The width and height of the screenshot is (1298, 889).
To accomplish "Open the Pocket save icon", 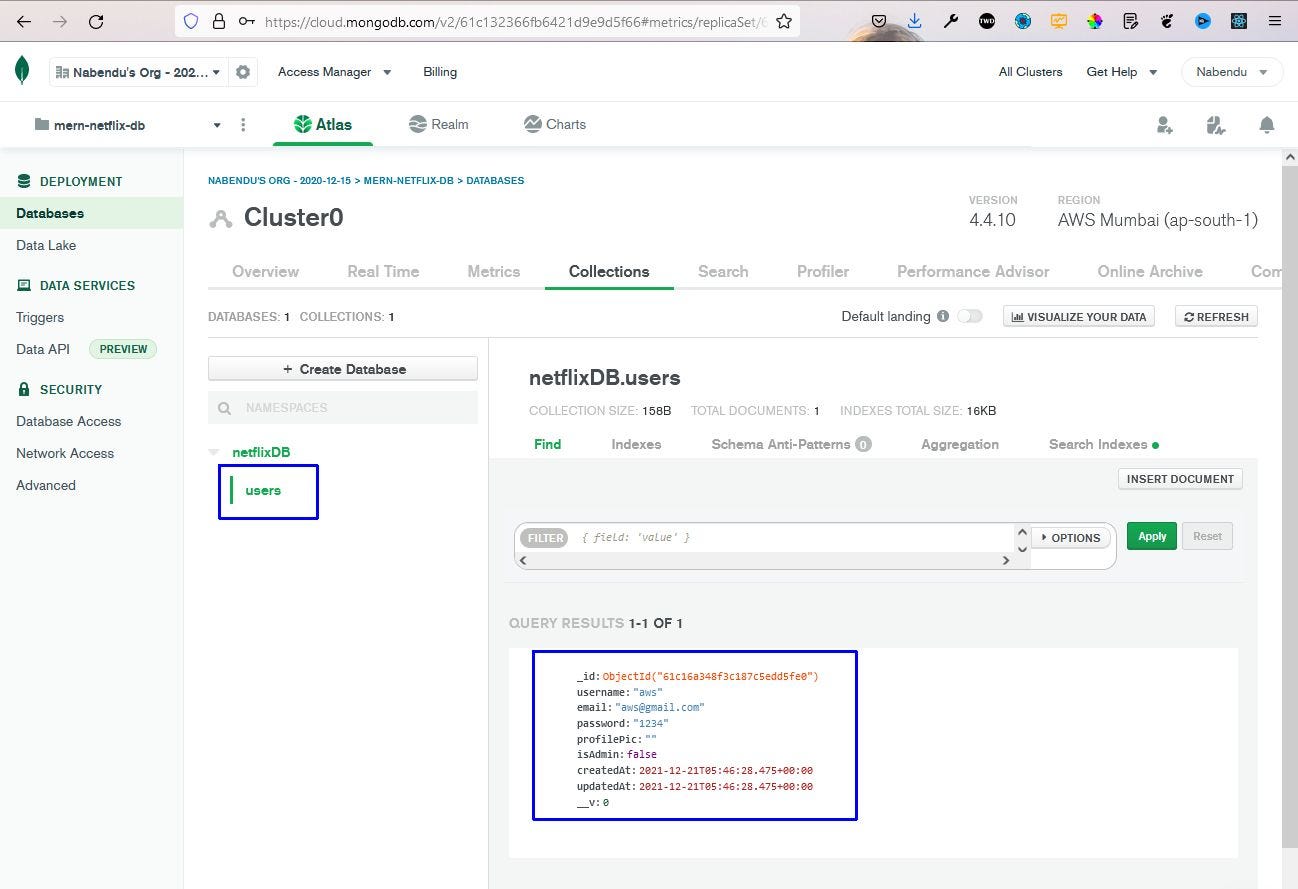I will pyautogui.click(x=879, y=21).
